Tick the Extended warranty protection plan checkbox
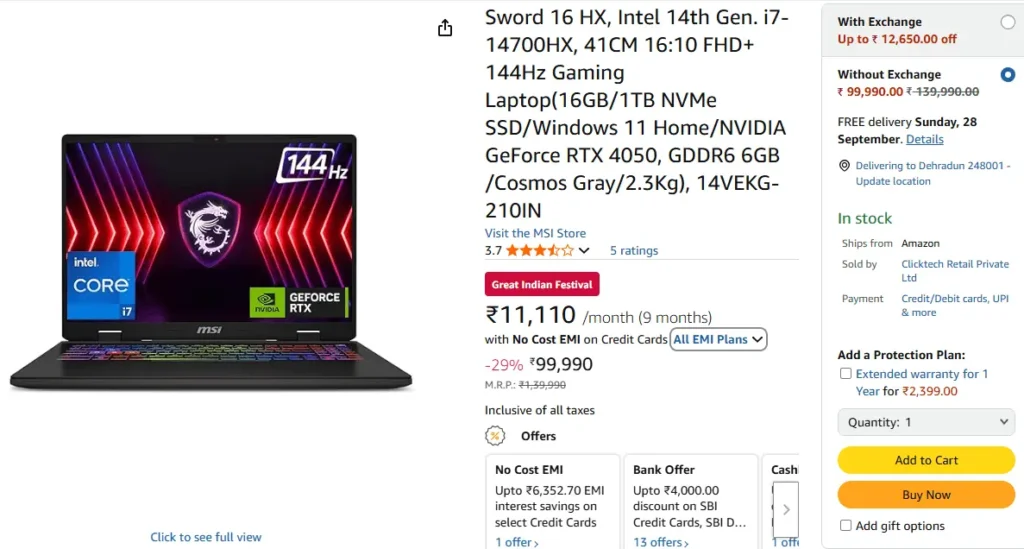Viewport: 1024px width, 549px height. pos(846,374)
